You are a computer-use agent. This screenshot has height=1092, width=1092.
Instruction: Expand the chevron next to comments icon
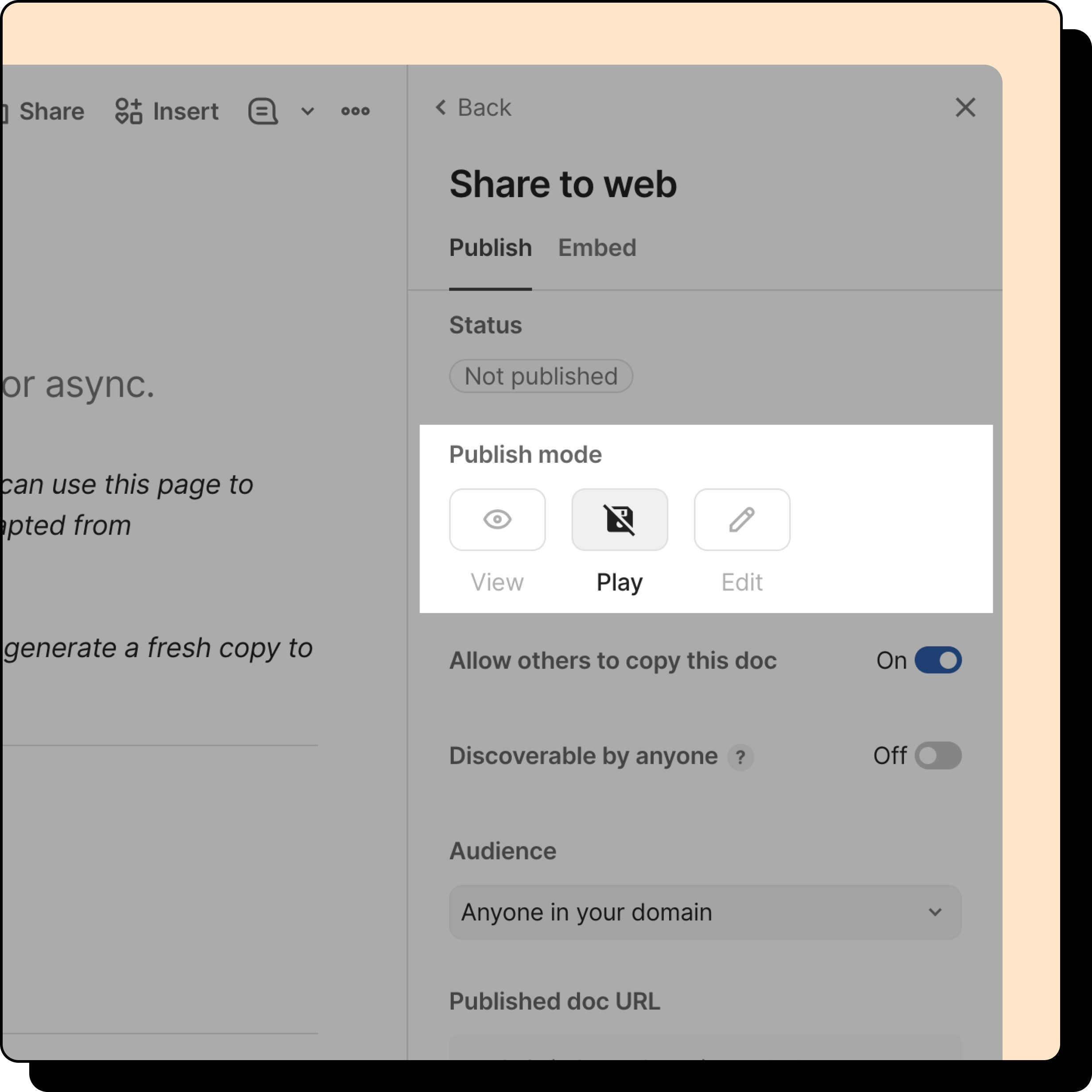[307, 111]
